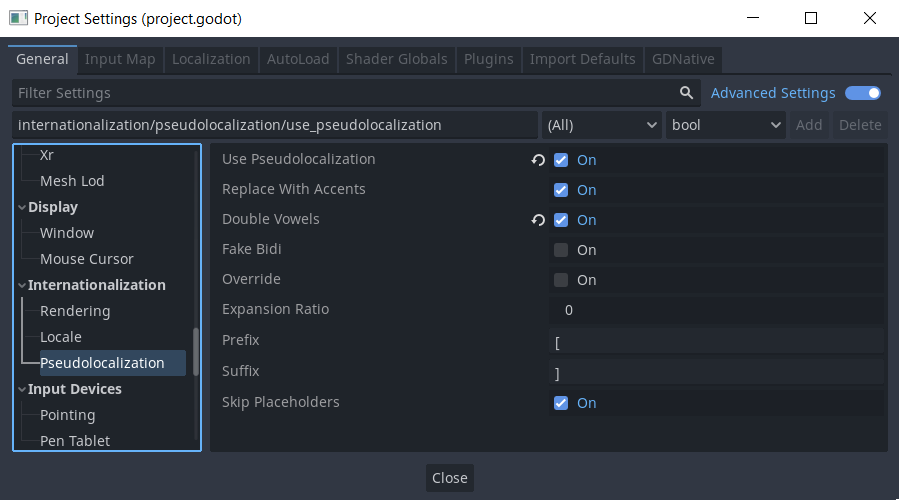This screenshot has height=500, width=899.
Task: Click the Prefix text field
Action: (716, 341)
